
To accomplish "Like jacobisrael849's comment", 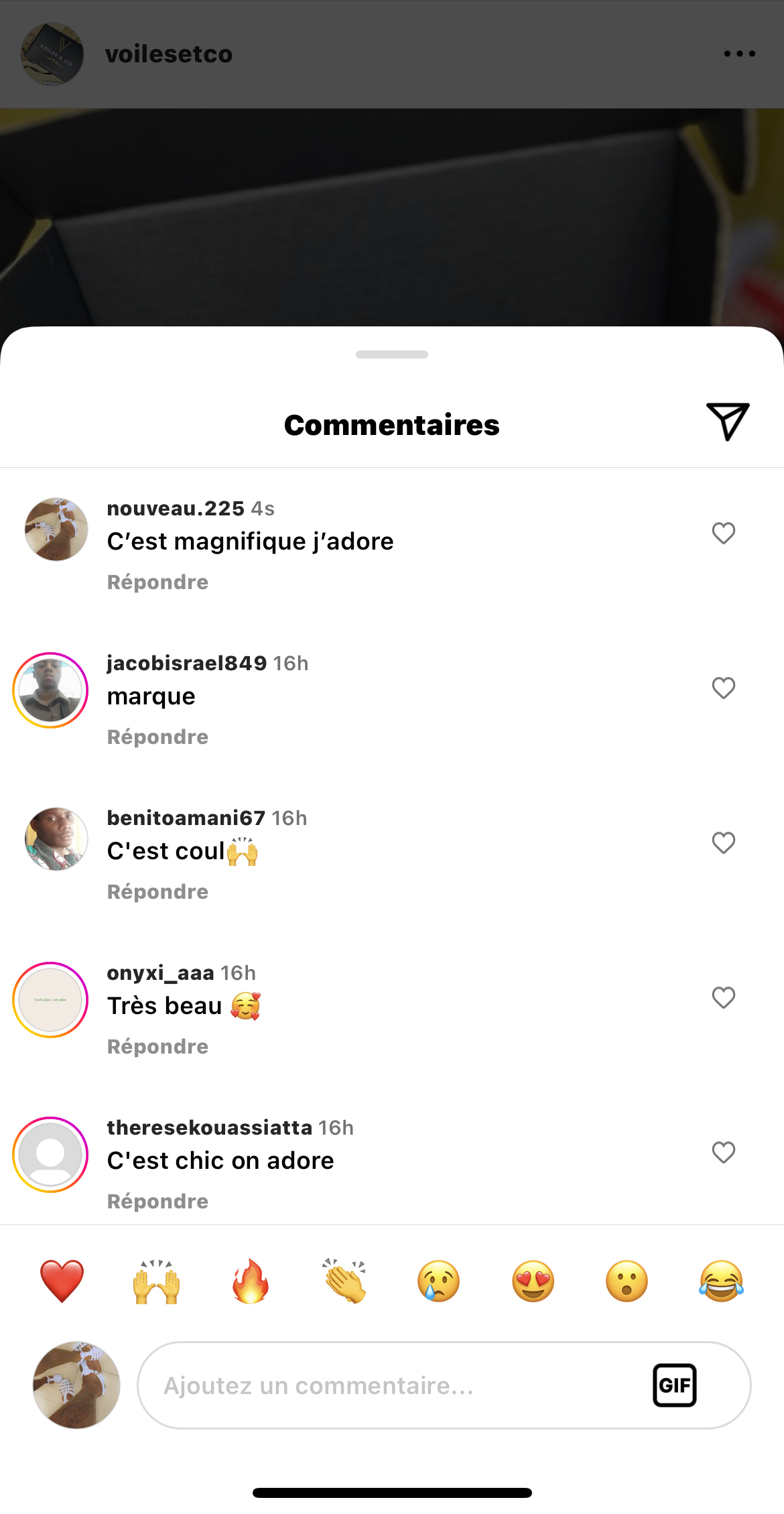I will coord(723,688).
